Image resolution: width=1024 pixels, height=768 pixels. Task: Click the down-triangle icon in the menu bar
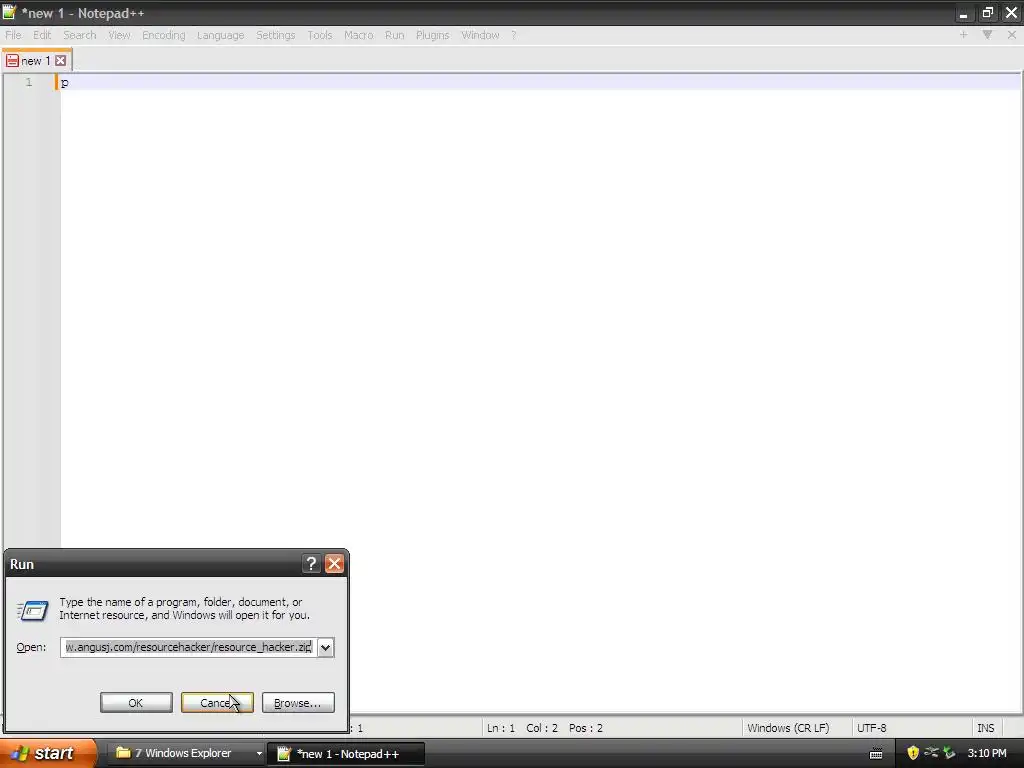pos(987,35)
